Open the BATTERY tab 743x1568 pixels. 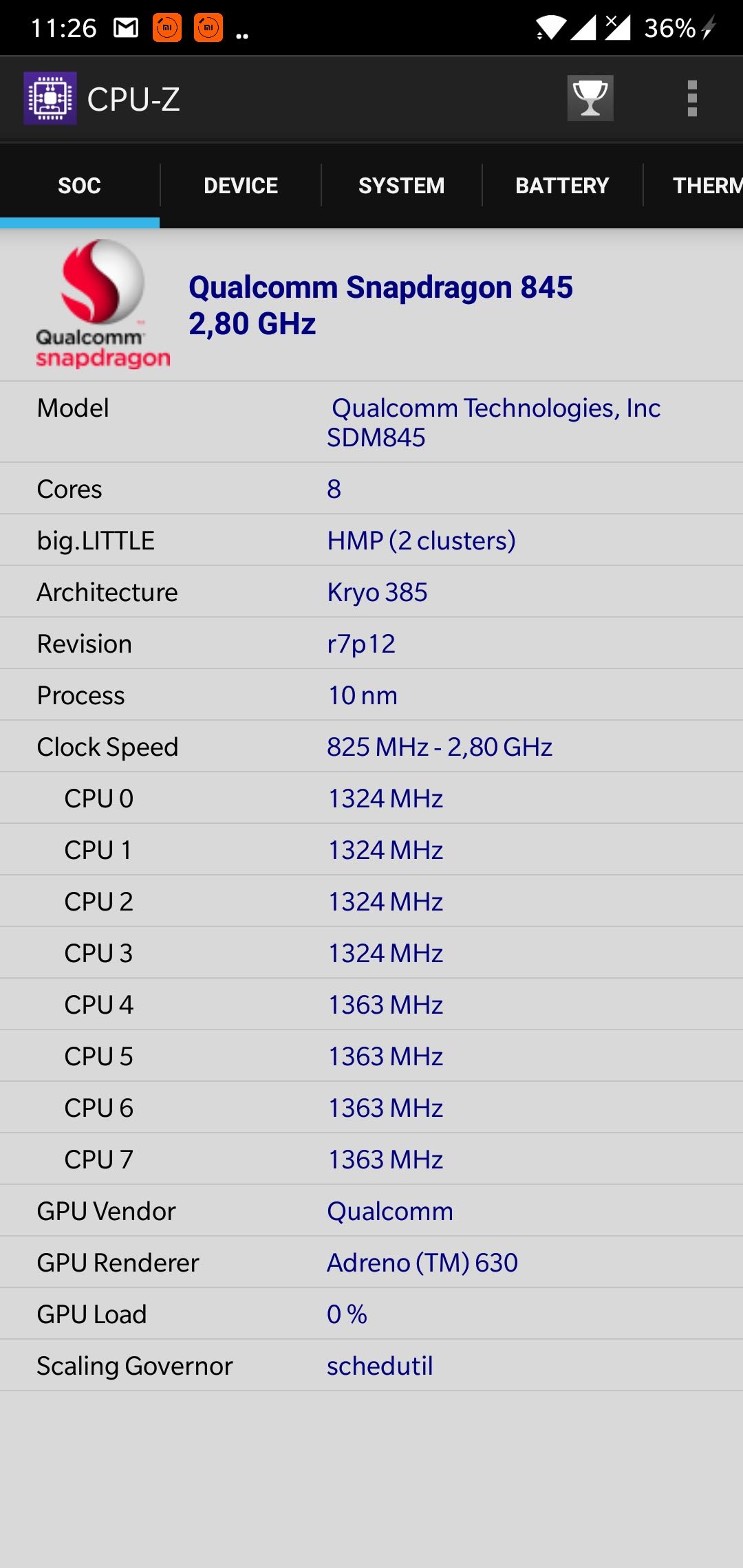562,186
